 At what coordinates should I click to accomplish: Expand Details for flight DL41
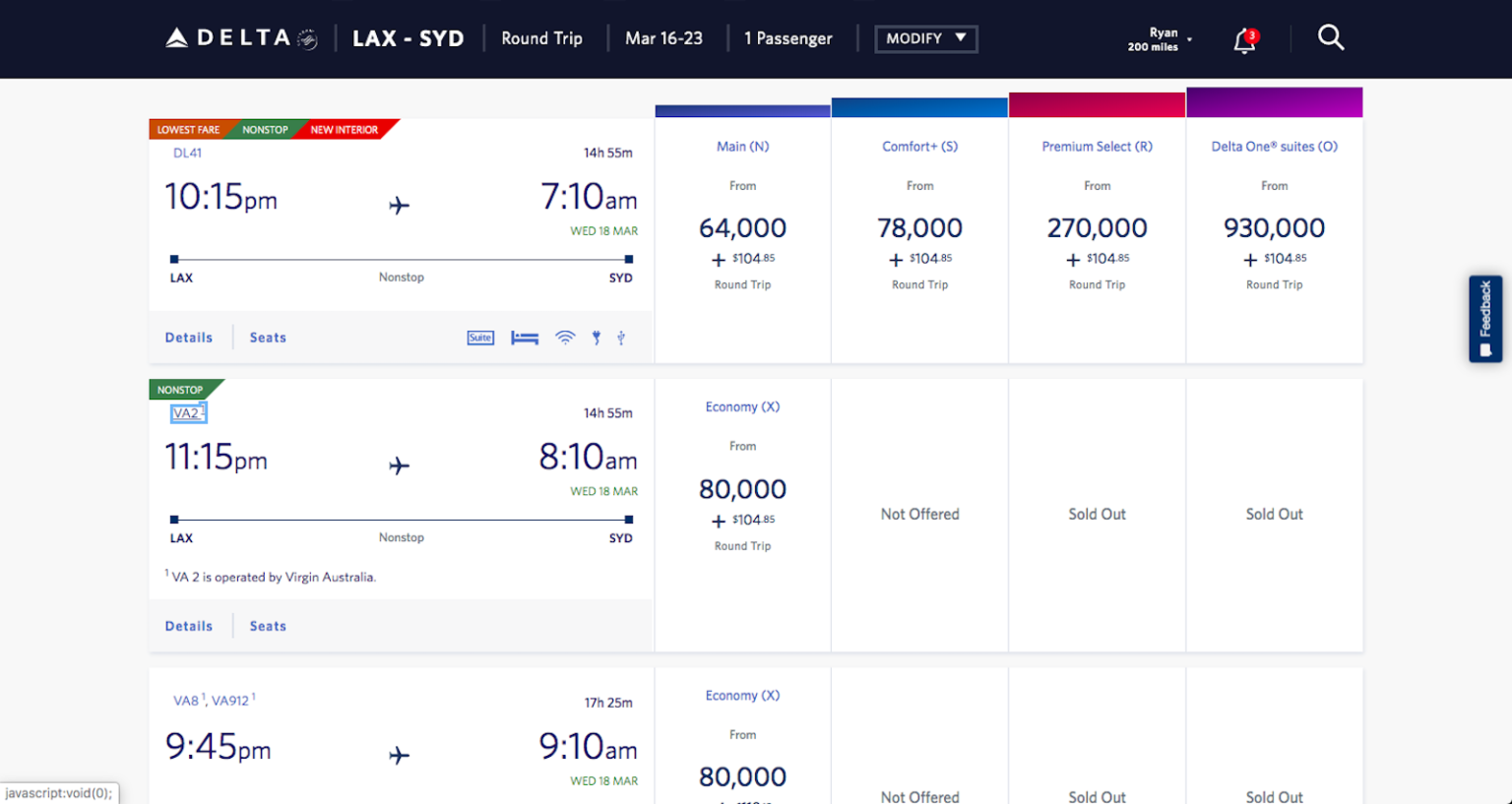point(188,337)
